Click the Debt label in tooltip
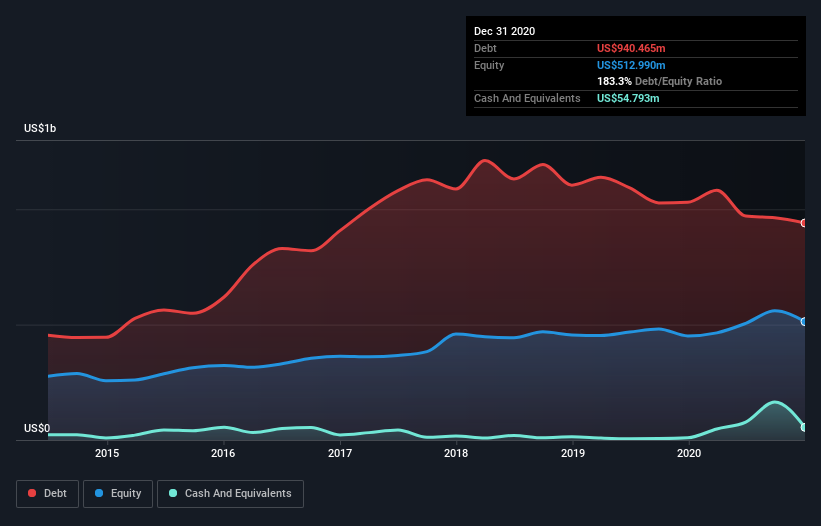821x526 pixels. coord(485,48)
